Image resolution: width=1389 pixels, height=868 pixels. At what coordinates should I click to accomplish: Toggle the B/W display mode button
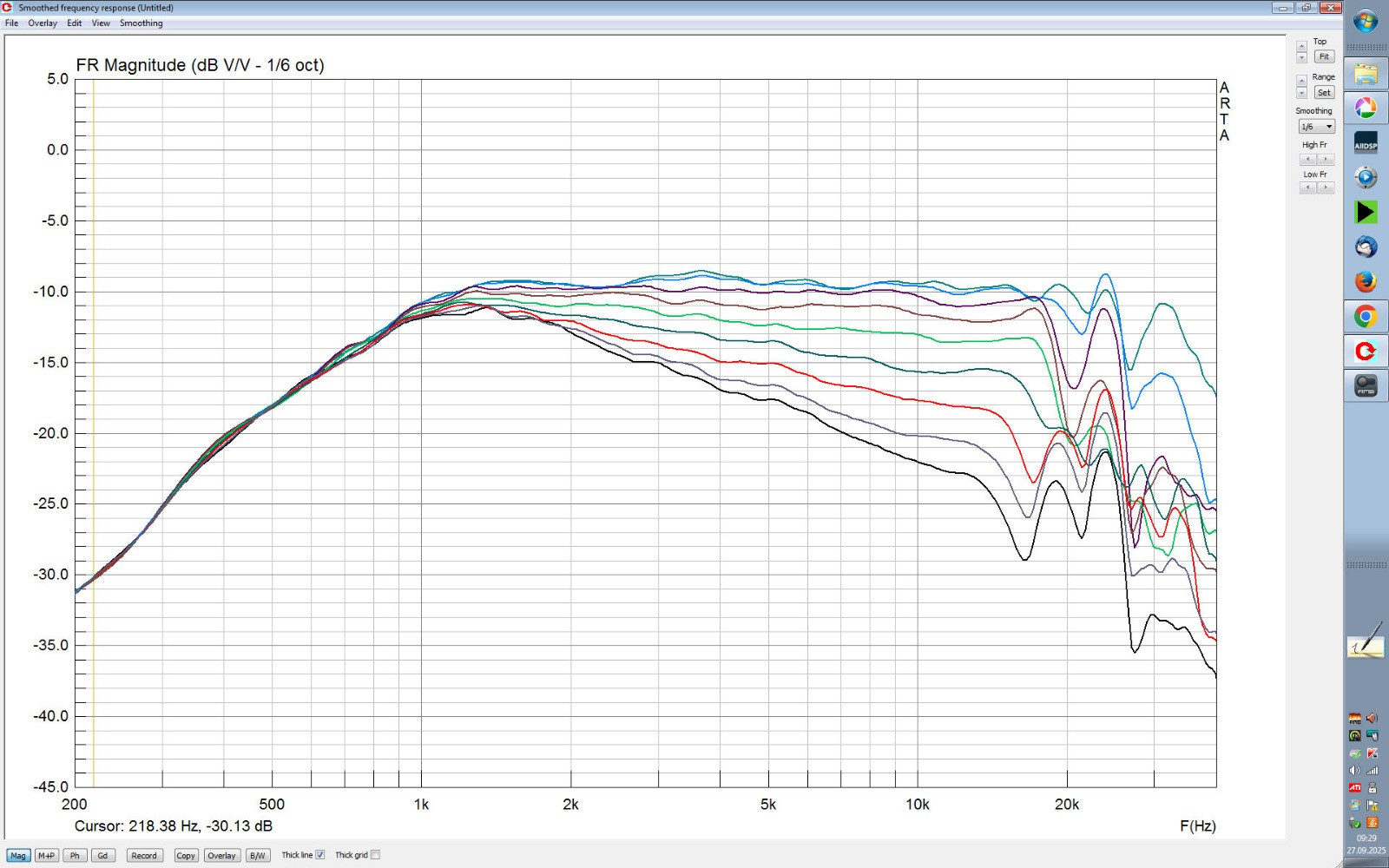(257, 856)
